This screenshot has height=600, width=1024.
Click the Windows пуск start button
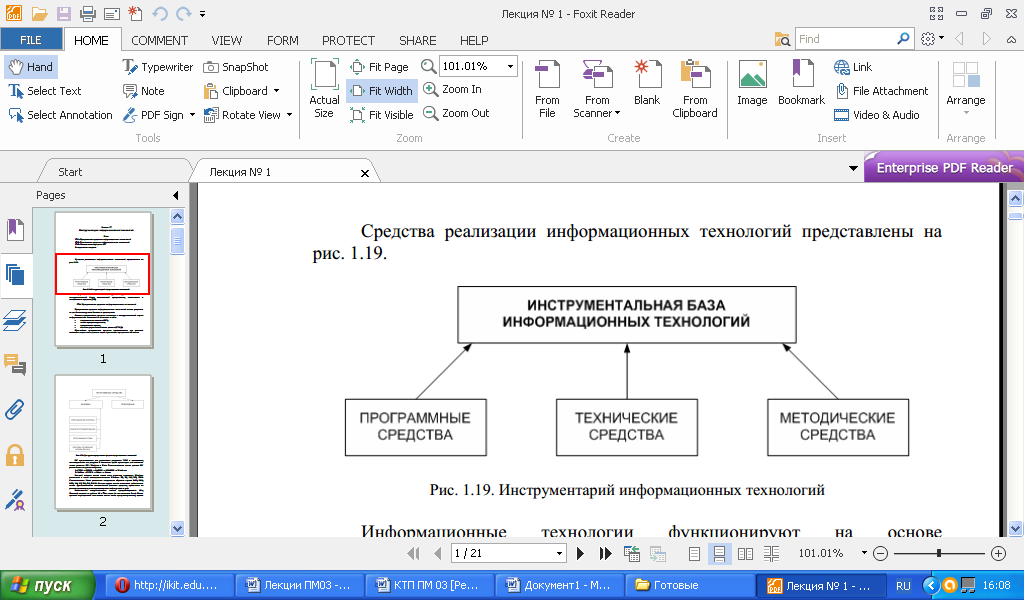[x=46, y=585]
